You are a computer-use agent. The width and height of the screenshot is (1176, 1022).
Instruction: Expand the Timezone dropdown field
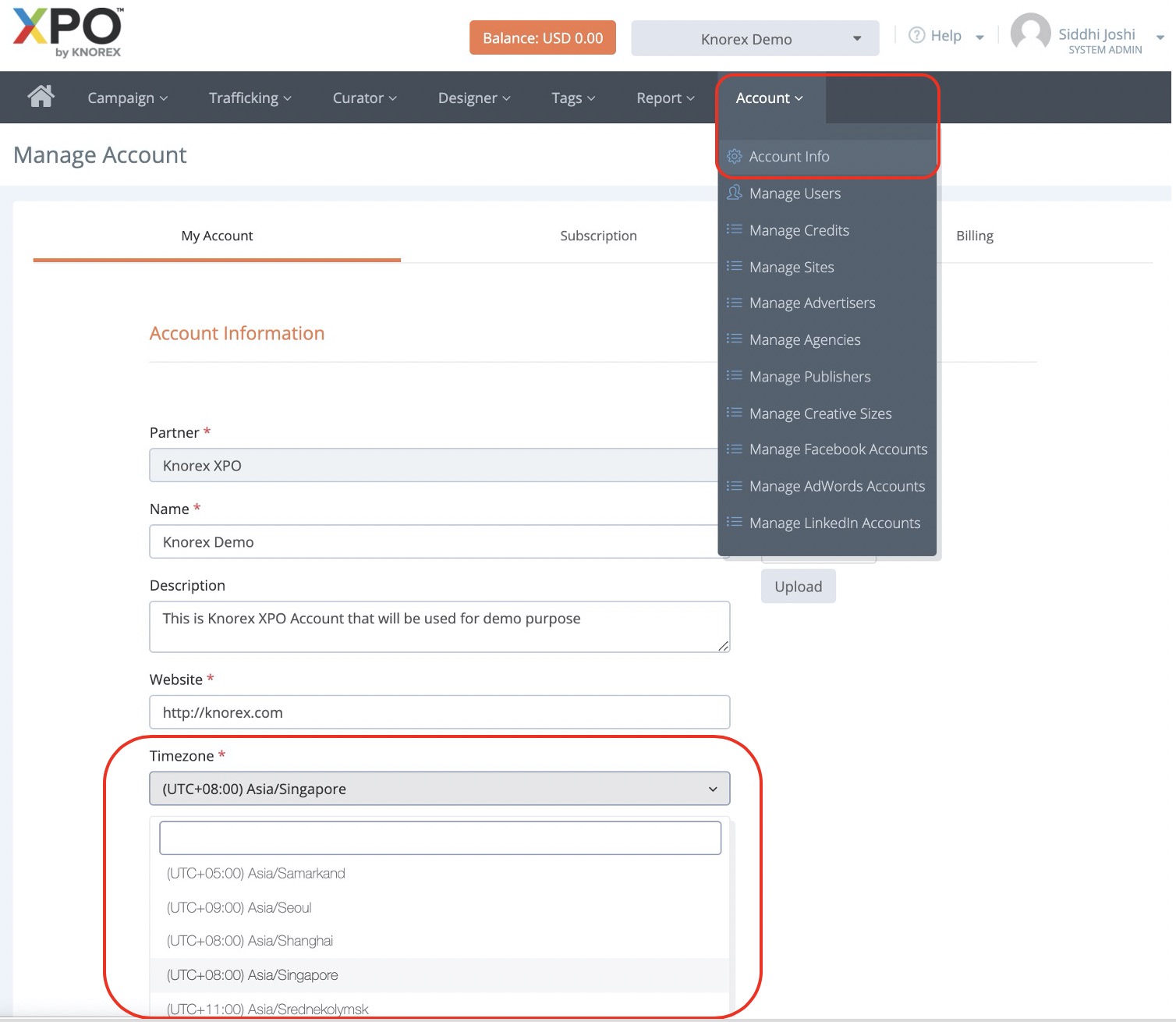tap(439, 789)
